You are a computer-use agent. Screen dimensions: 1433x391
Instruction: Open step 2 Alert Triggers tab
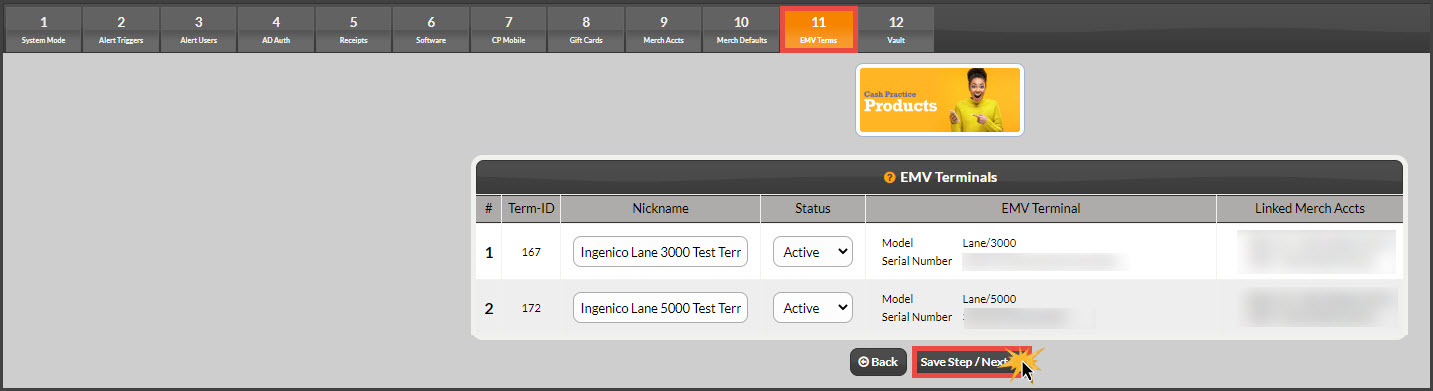120,29
